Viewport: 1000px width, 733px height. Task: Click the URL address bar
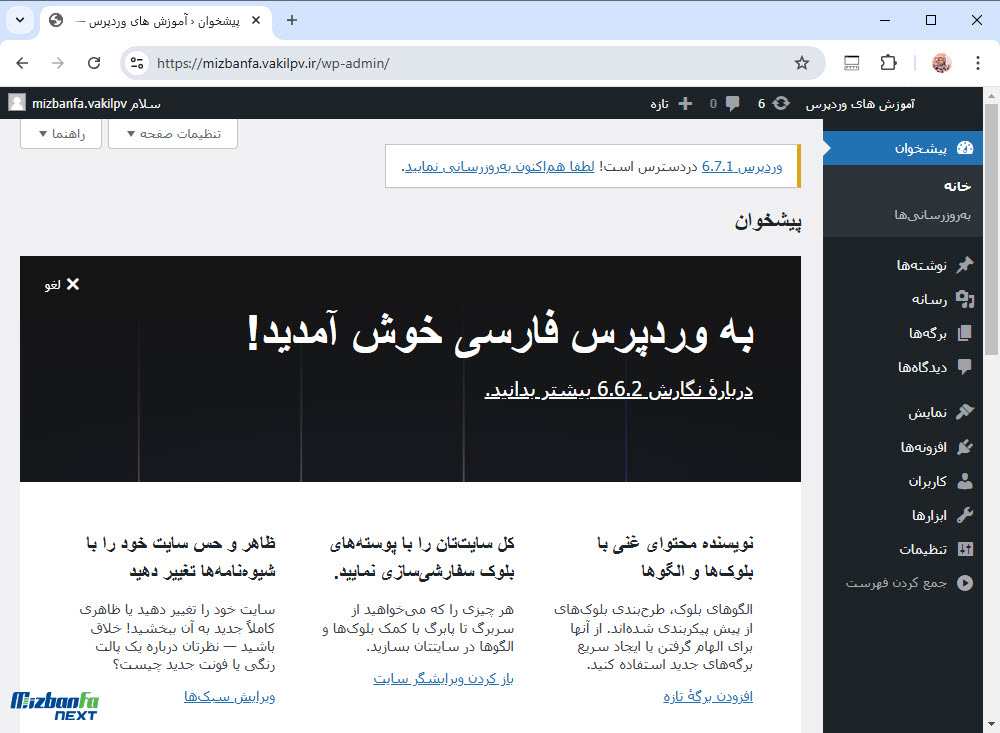tap(472, 63)
